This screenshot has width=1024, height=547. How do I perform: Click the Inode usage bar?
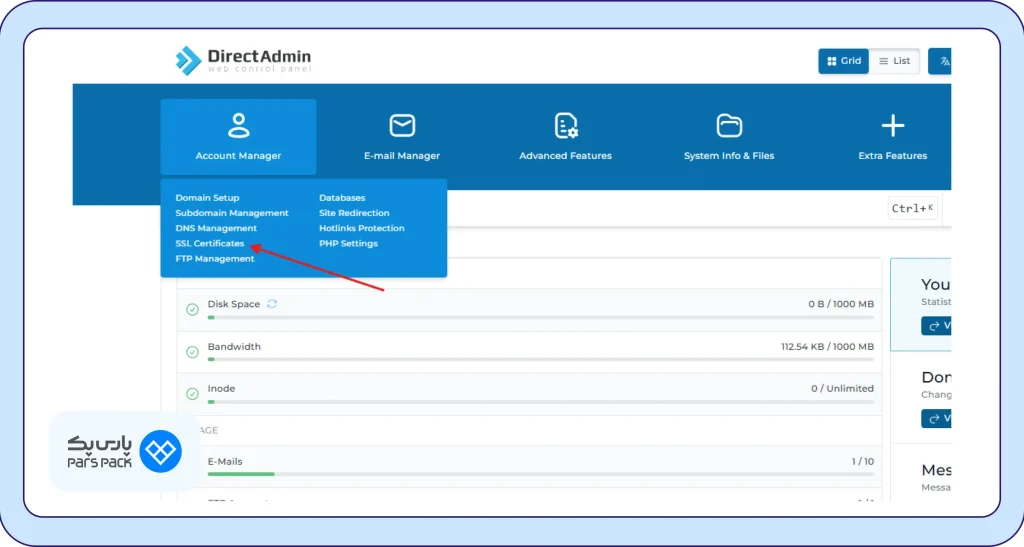(x=541, y=401)
